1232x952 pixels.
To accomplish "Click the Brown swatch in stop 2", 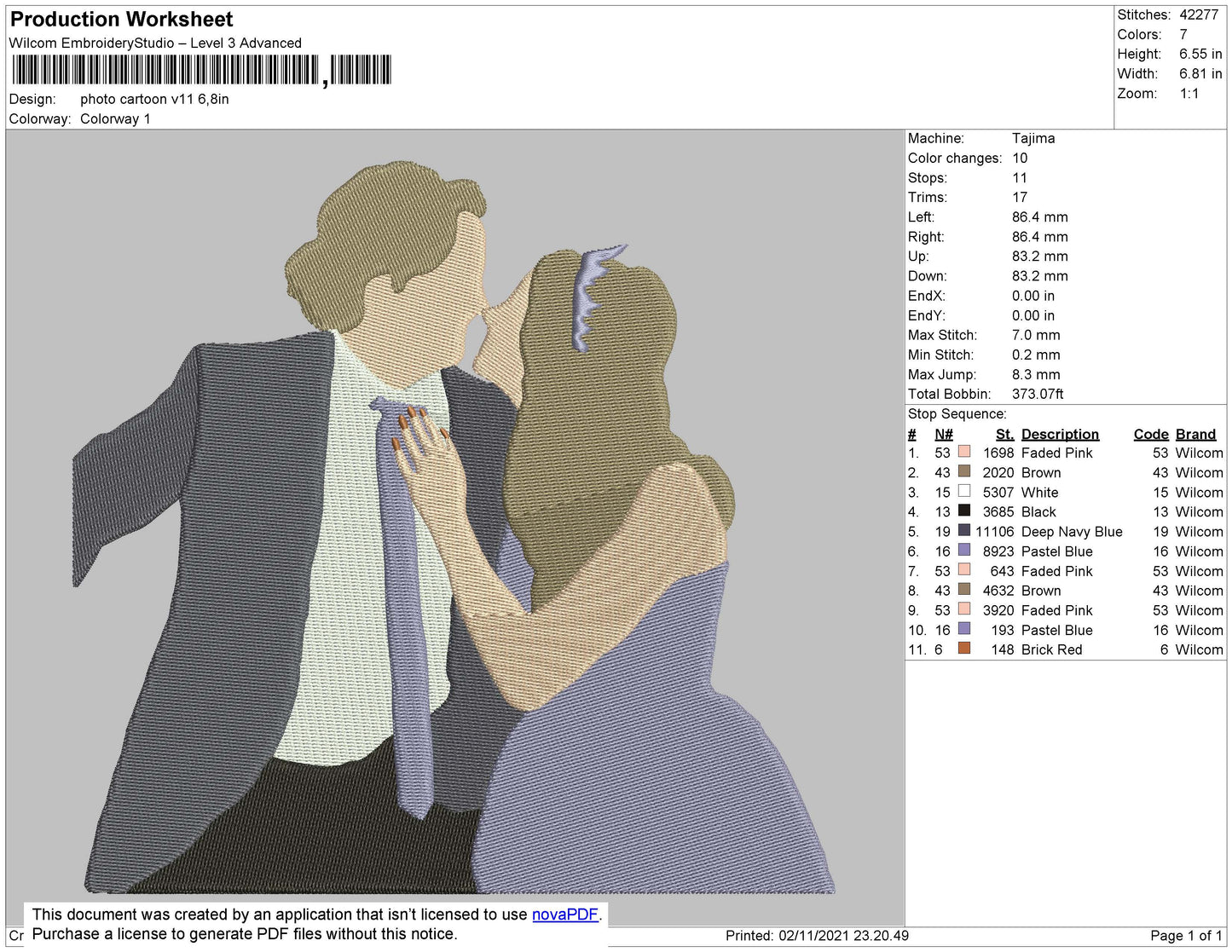I will pyautogui.click(x=964, y=471).
